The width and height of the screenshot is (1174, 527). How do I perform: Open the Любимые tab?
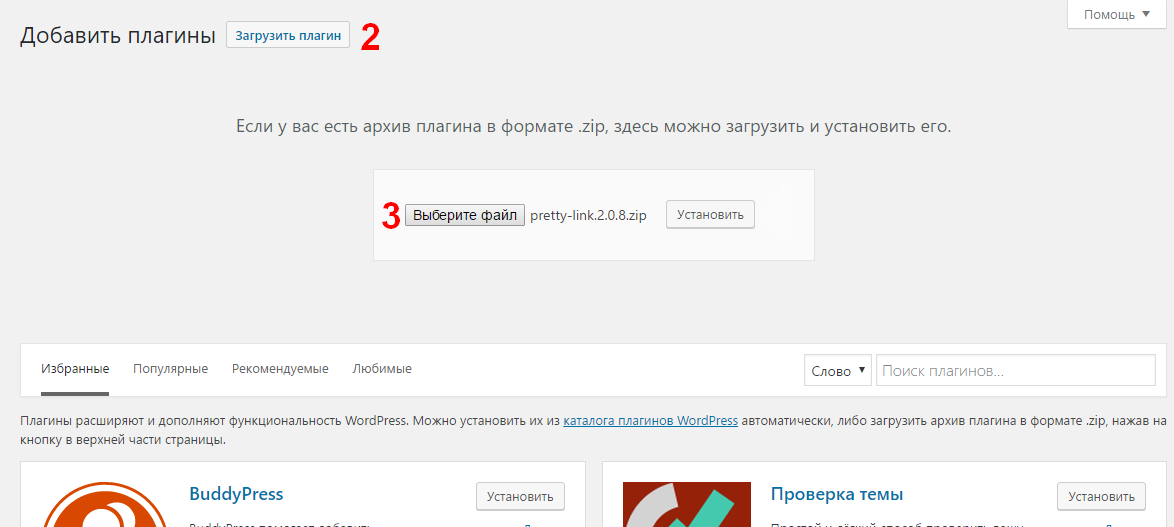pyautogui.click(x=382, y=369)
